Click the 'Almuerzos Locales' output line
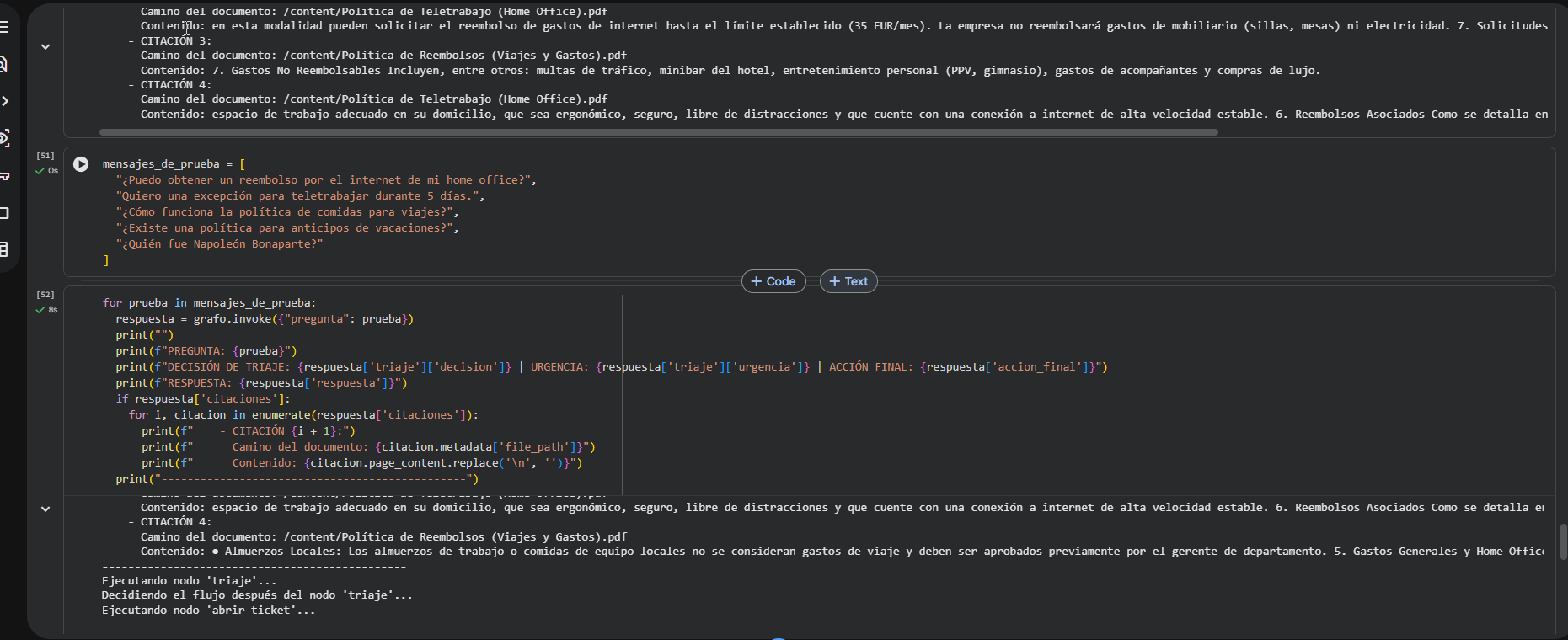This screenshot has height=640, width=1568. (x=843, y=552)
